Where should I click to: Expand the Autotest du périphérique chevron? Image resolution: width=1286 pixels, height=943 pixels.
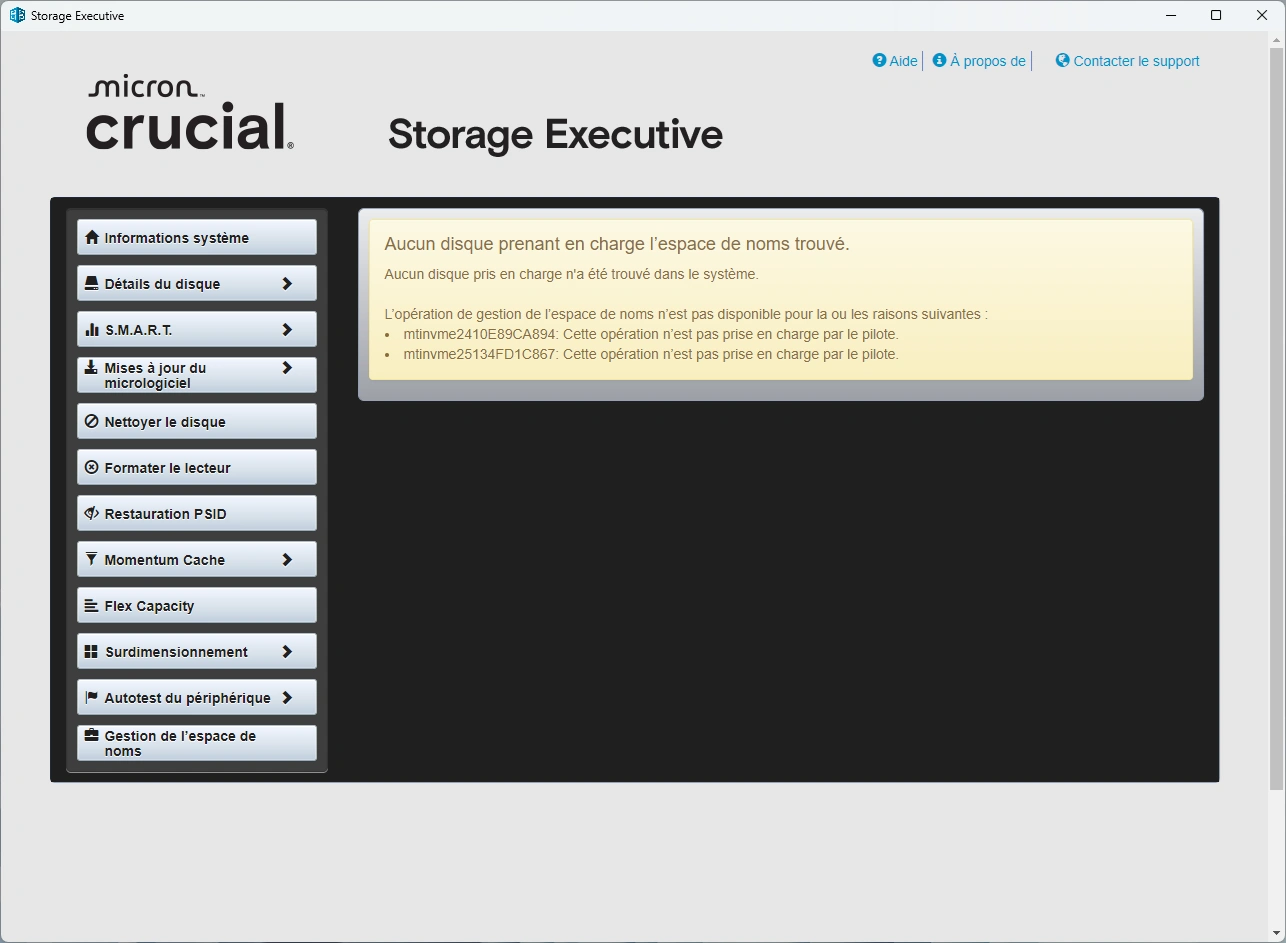pos(287,697)
